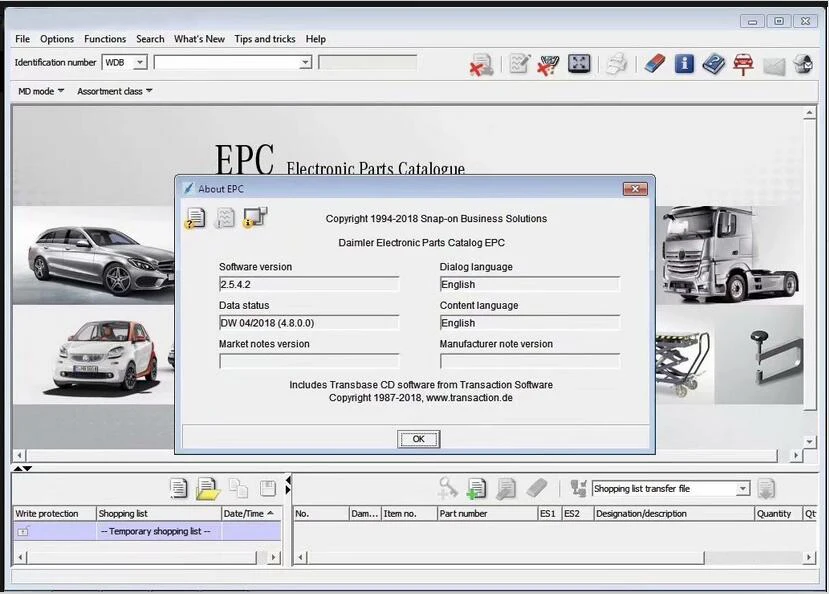Click the main view vertical scrollbar up arrow

pos(809,113)
